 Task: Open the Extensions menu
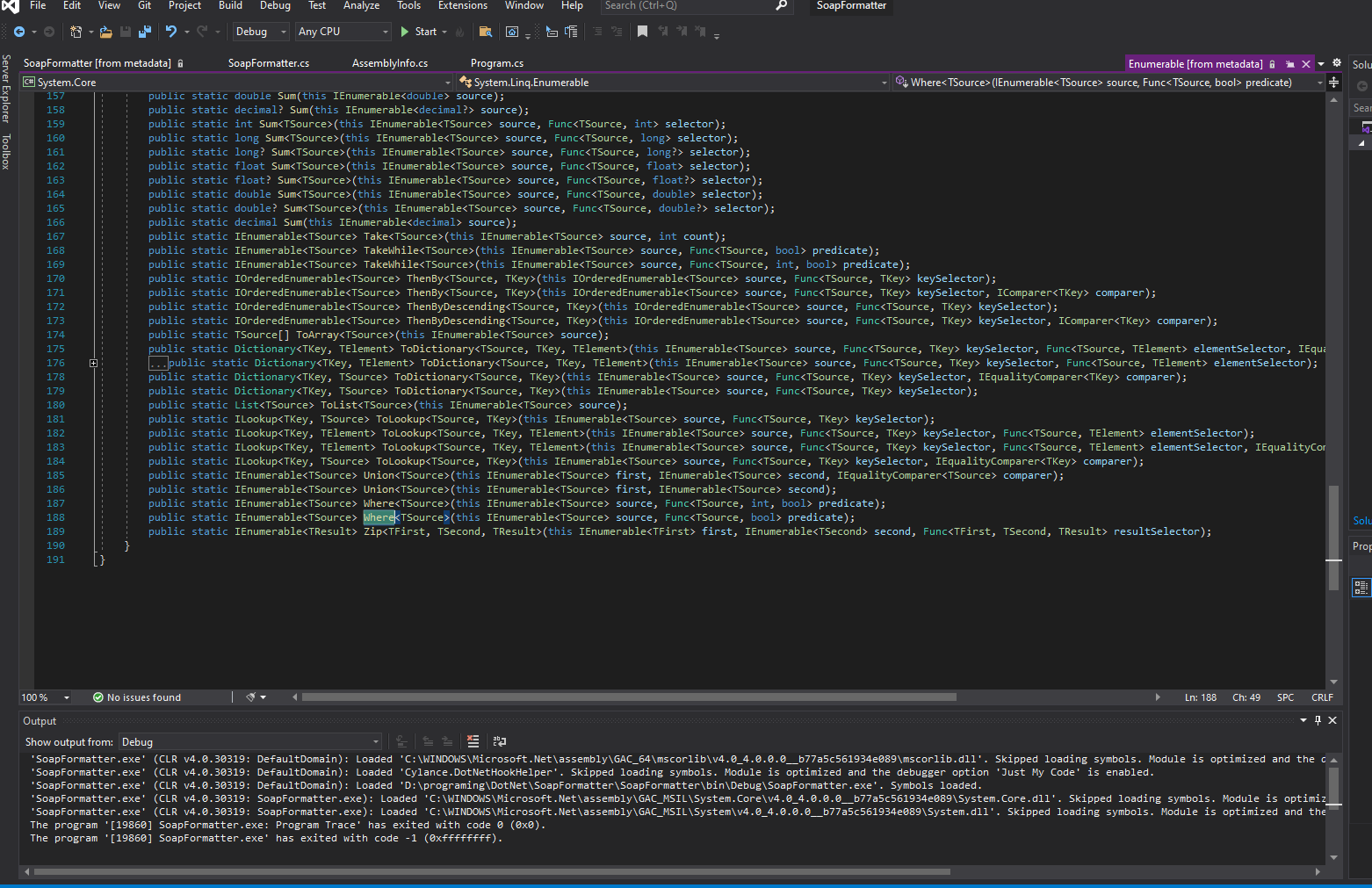tap(463, 5)
